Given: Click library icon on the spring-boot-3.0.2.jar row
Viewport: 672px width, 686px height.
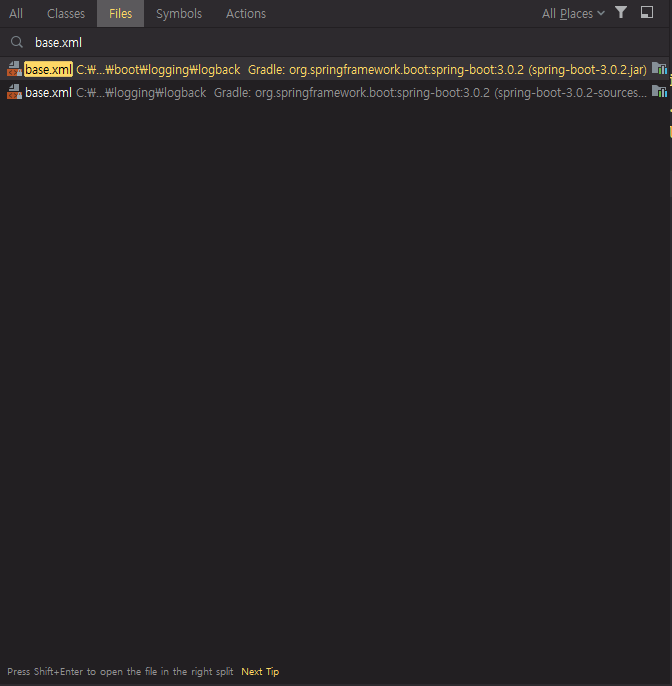Looking at the screenshot, I should [659, 68].
